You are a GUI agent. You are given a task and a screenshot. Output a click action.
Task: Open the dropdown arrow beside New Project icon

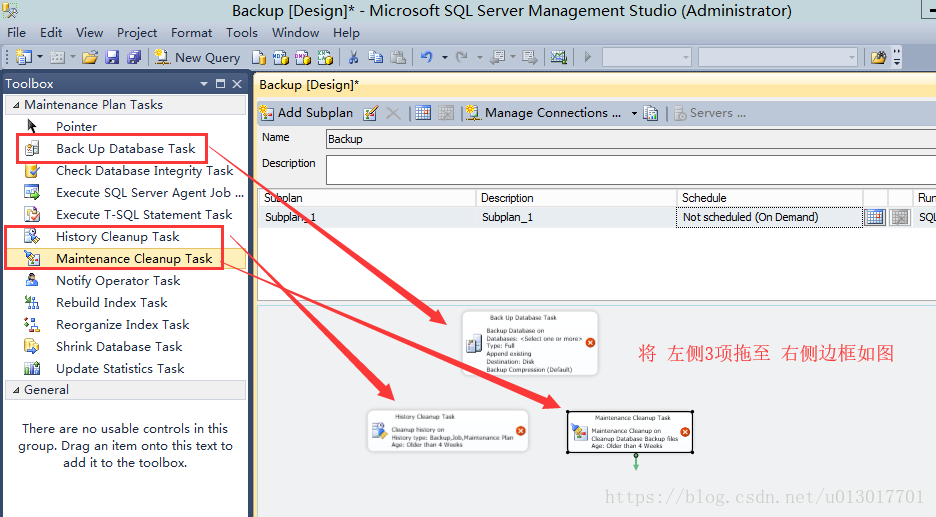coord(40,57)
